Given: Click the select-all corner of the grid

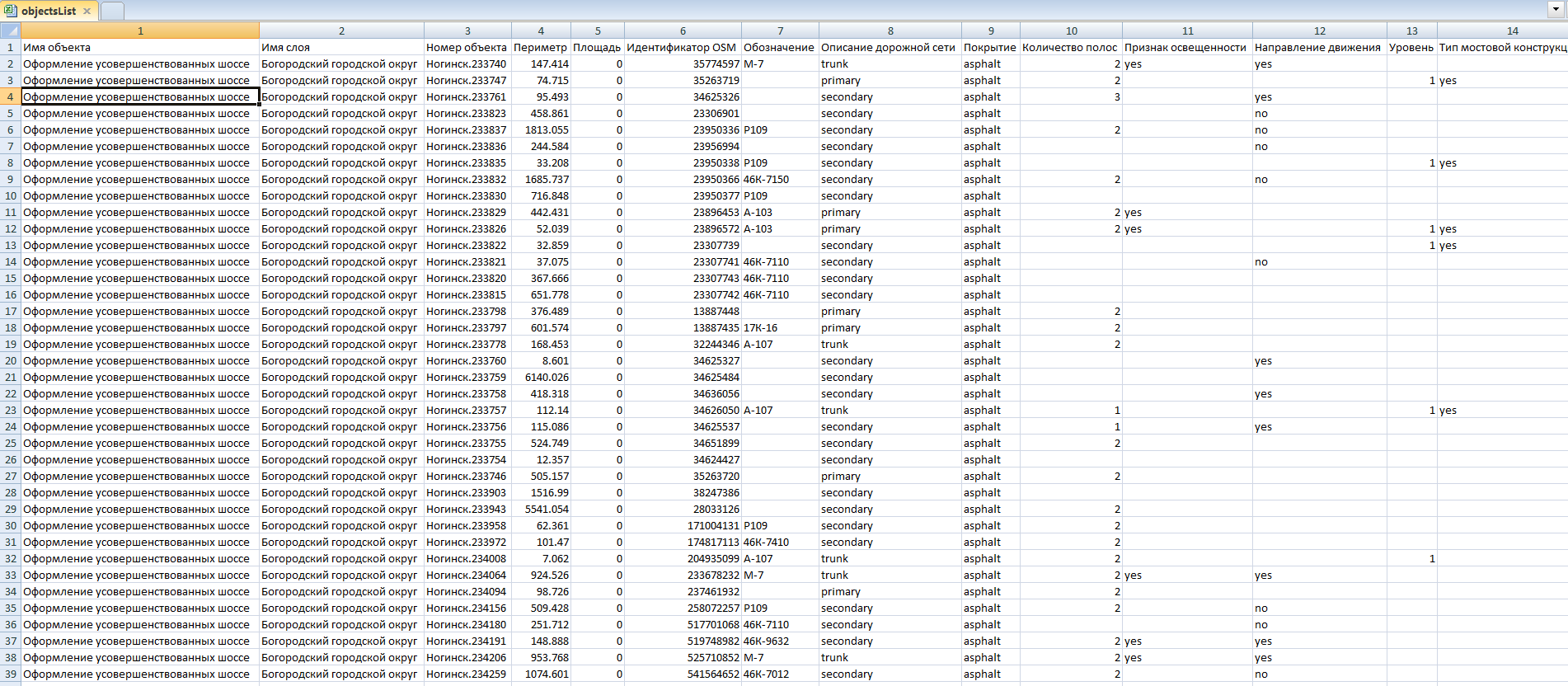Looking at the screenshot, I should point(10,31).
